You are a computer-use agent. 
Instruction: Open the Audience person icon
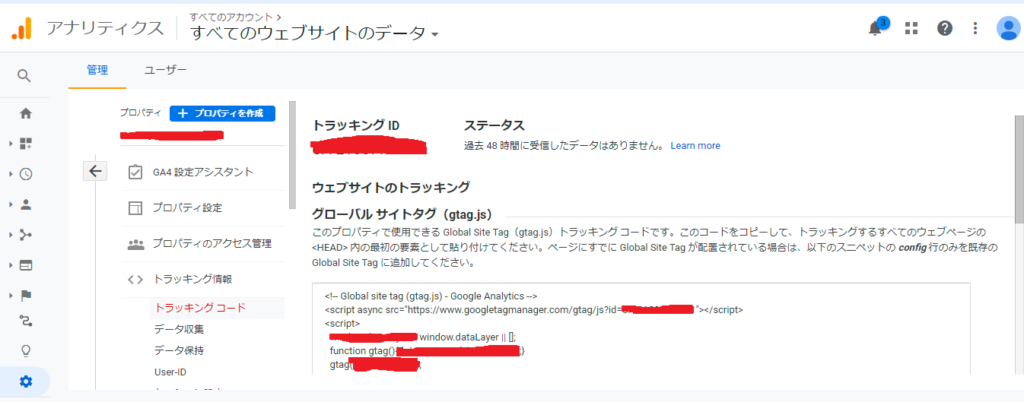[x=25, y=204]
